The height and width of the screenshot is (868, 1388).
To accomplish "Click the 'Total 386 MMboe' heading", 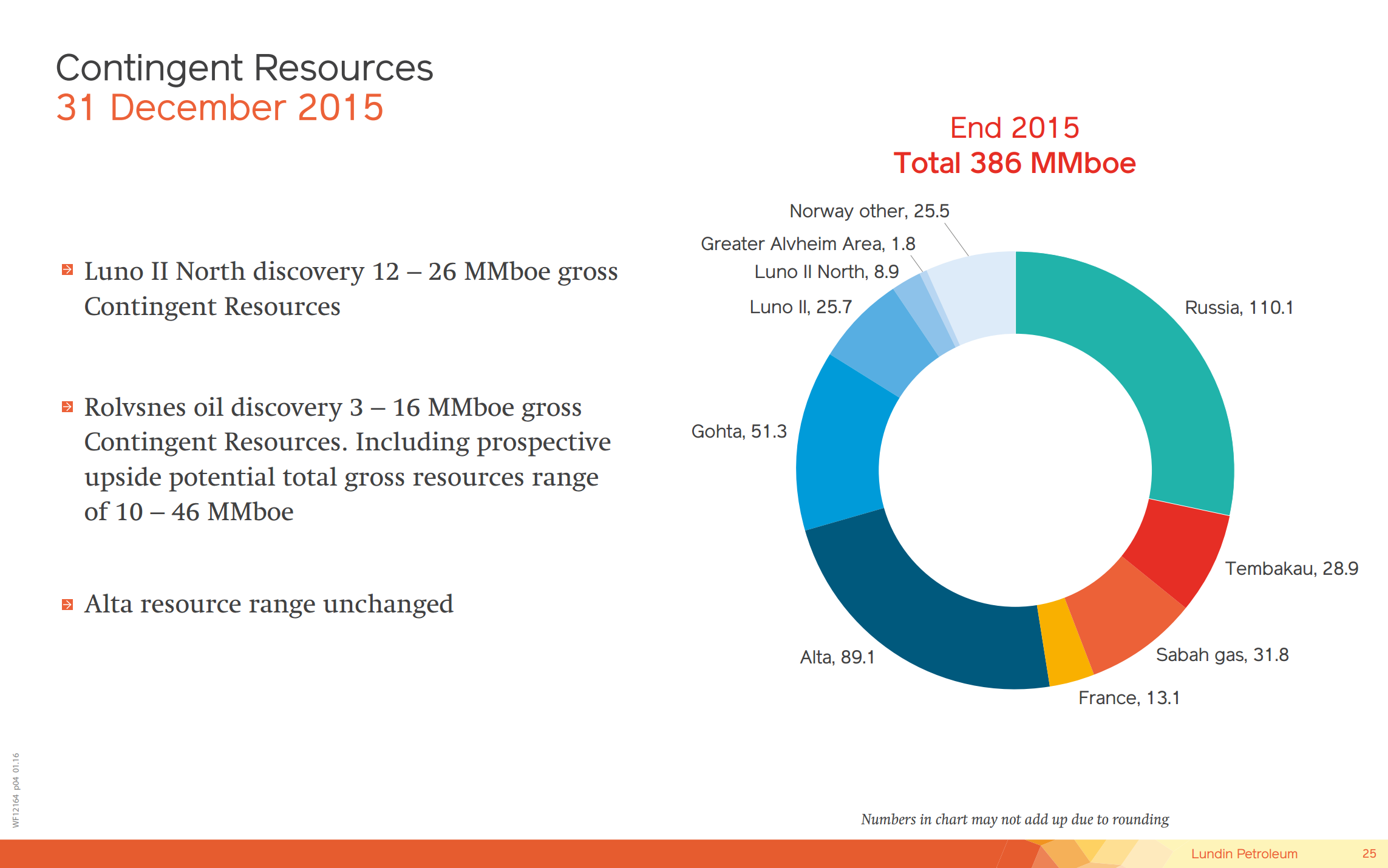I will coord(1015,163).
